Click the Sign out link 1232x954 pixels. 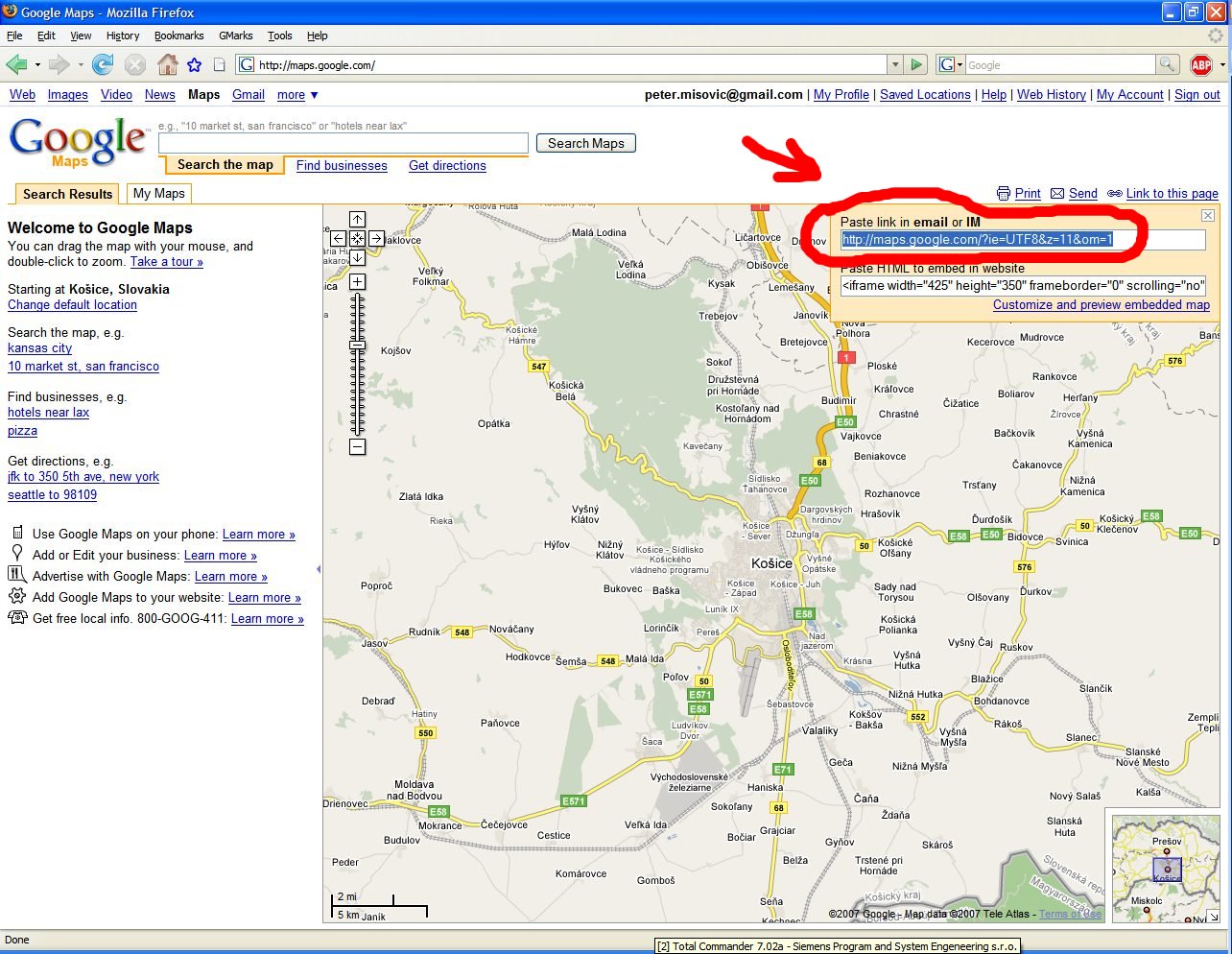coord(1197,94)
